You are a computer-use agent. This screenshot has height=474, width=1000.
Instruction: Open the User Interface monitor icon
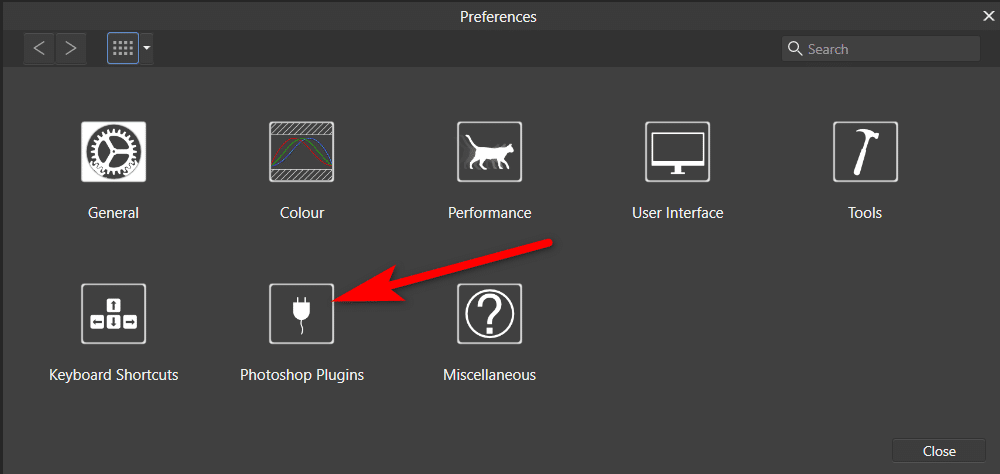point(677,152)
